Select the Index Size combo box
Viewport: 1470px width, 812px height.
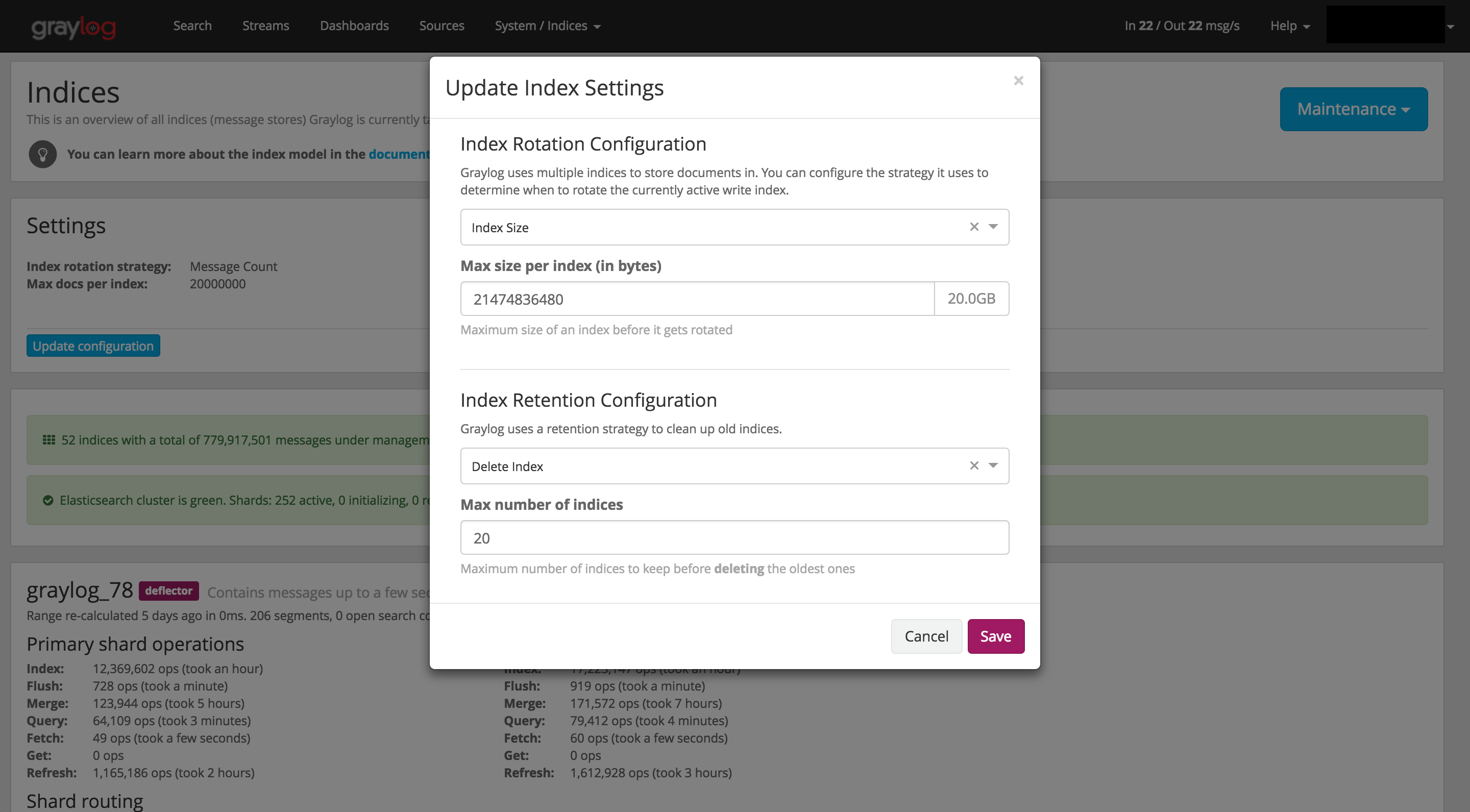coord(734,227)
